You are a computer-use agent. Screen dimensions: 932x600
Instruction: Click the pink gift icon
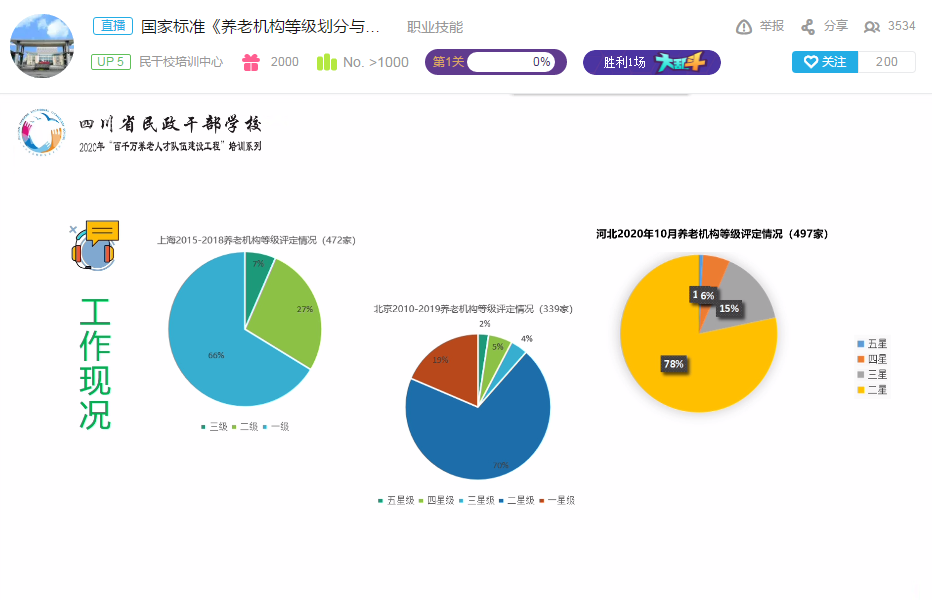point(251,62)
